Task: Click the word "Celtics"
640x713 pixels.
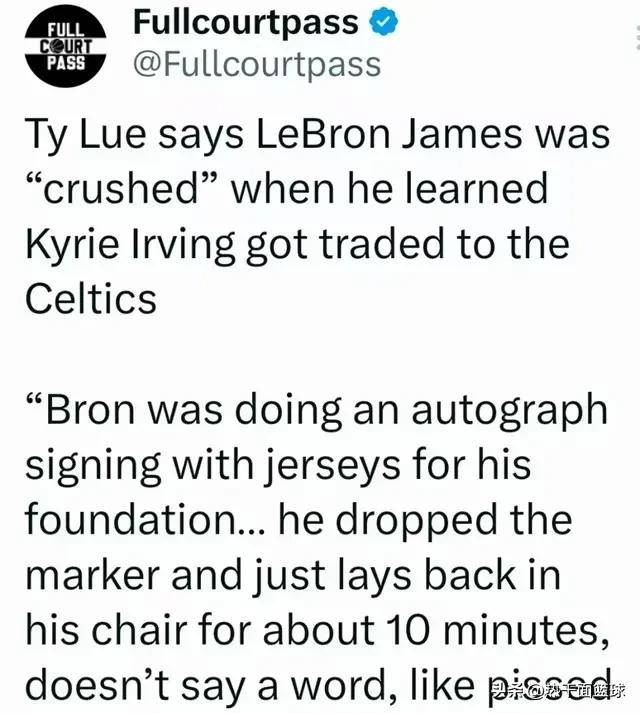Action: point(90,296)
